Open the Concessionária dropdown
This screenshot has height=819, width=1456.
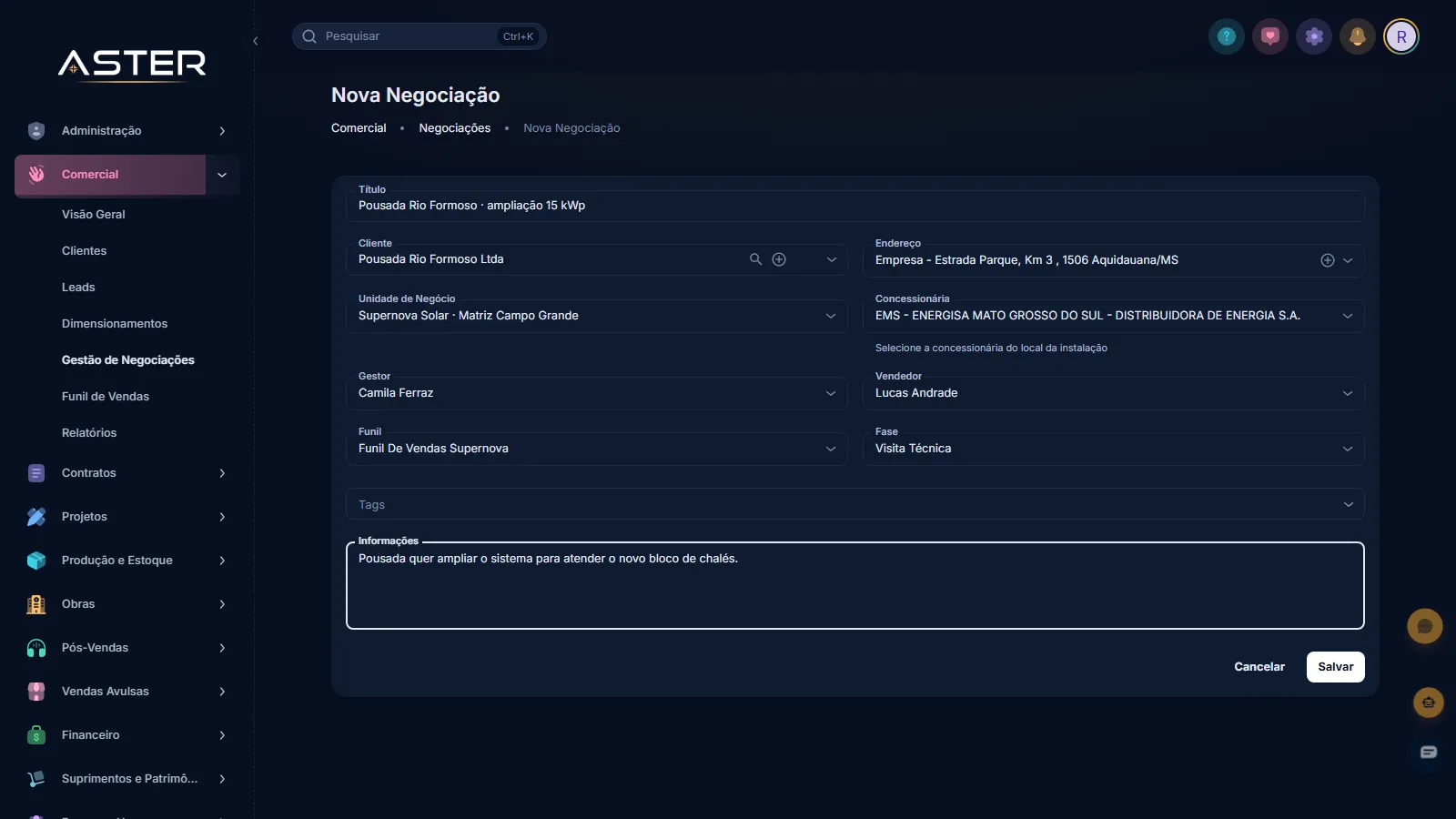tap(1114, 316)
